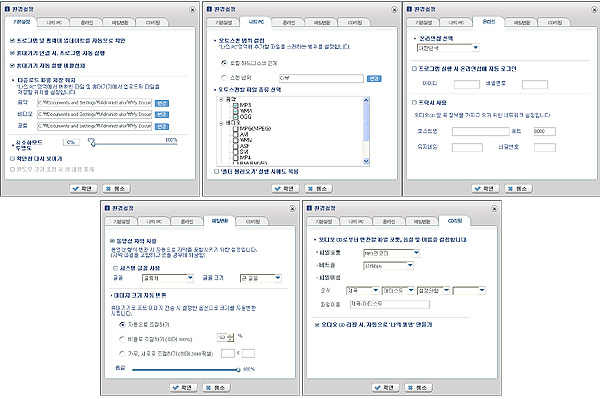Click the port field showing 8080

(x=545, y=132)
